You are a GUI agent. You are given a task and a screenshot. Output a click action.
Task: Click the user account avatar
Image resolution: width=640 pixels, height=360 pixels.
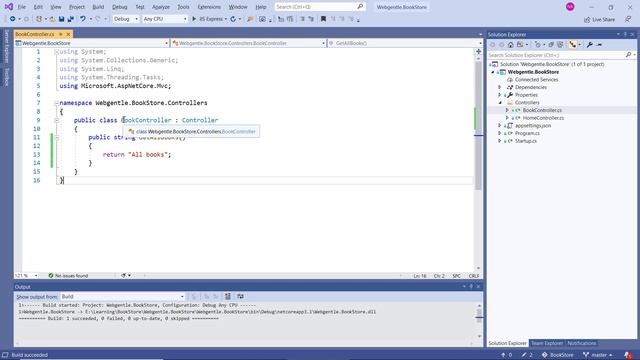[570, 7]
